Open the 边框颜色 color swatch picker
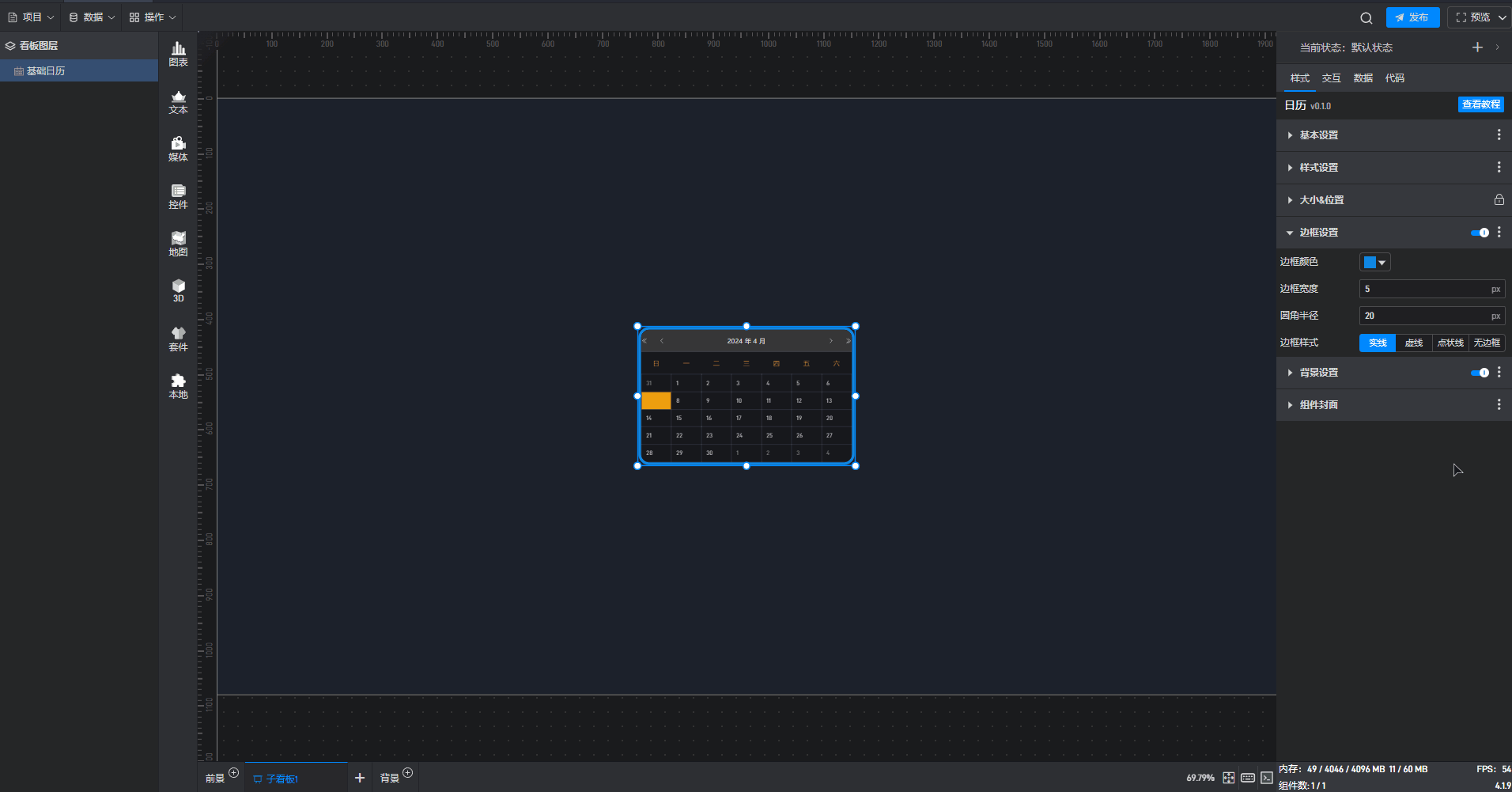This screenshot has height=792, width=1512. click(1374, 263)
